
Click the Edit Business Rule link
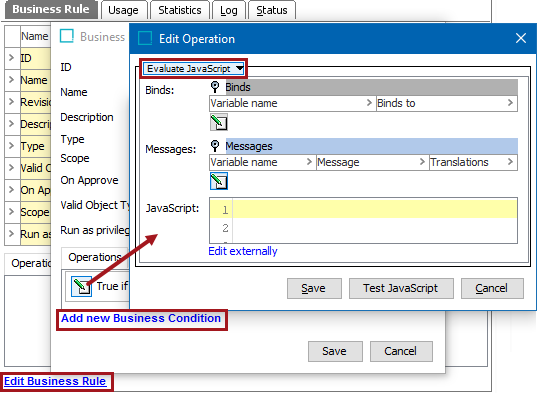(x=55, y=381)
